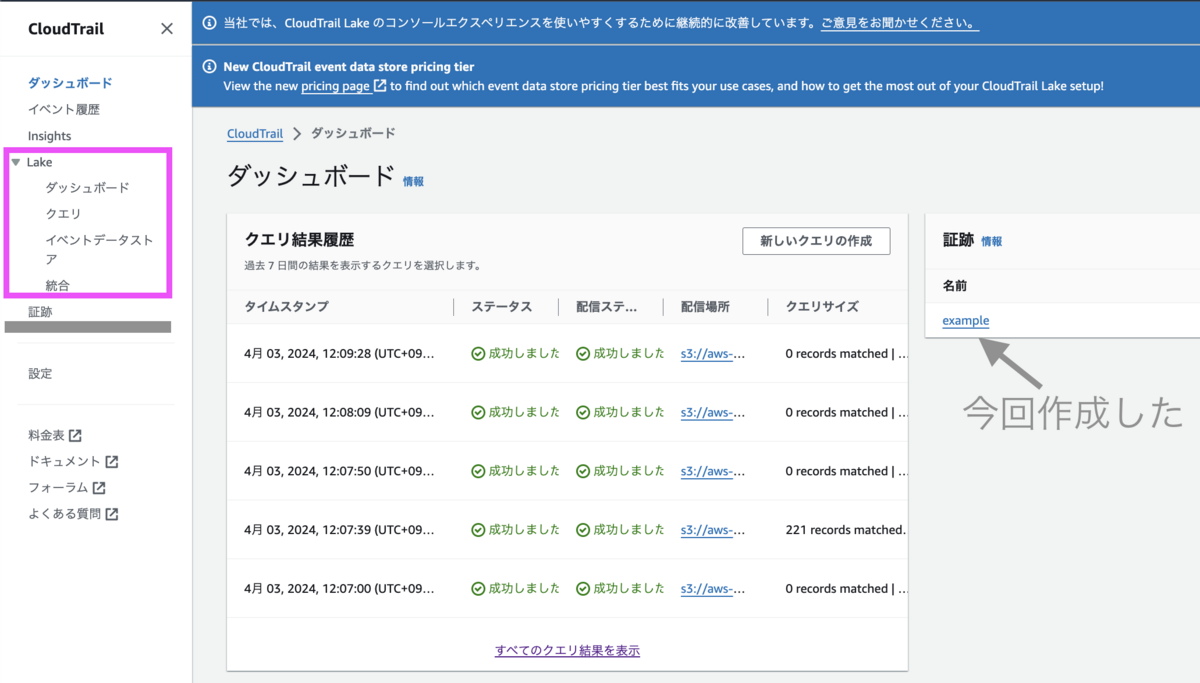Click すべてのクエリ結果を表示 link
This screenshot has height=683, width=1200.
point(567,650)
